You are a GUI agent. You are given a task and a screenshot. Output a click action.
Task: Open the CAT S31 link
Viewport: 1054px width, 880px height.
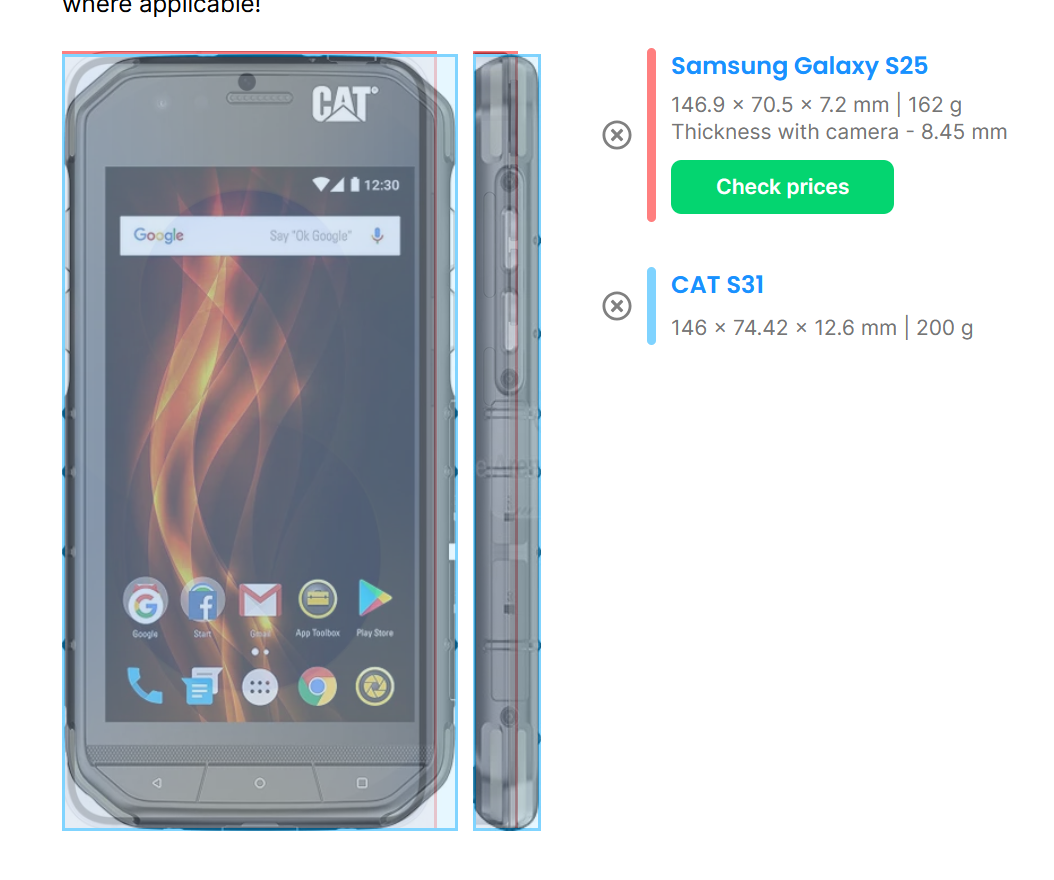click(717, 284)
